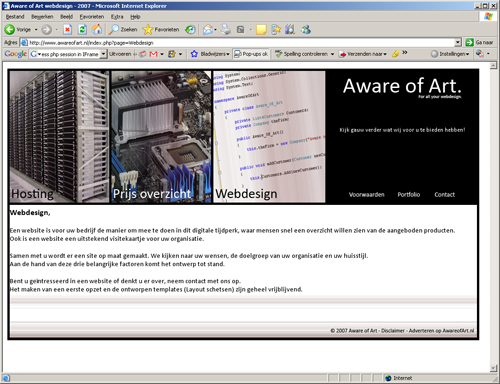The image size is (500, 384).
Task: Open the History clock icon
Action: [190, 30]
